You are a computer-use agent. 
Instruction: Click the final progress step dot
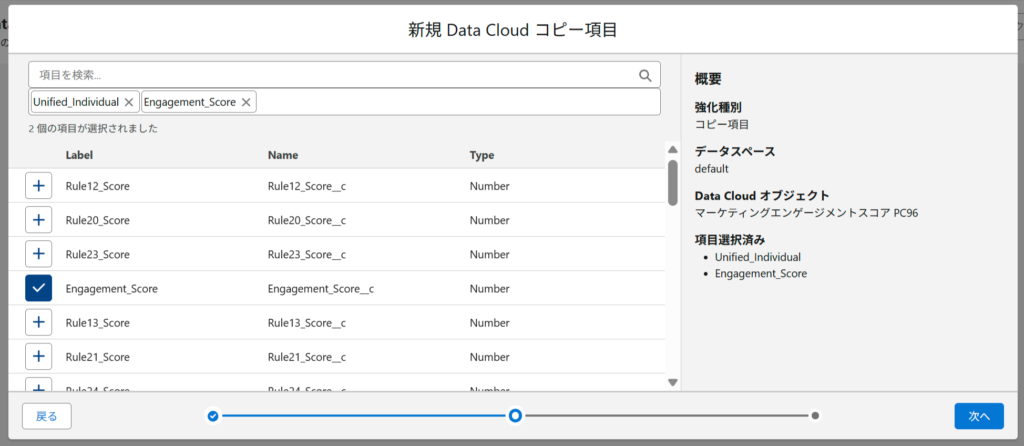[x=815, y=415]
